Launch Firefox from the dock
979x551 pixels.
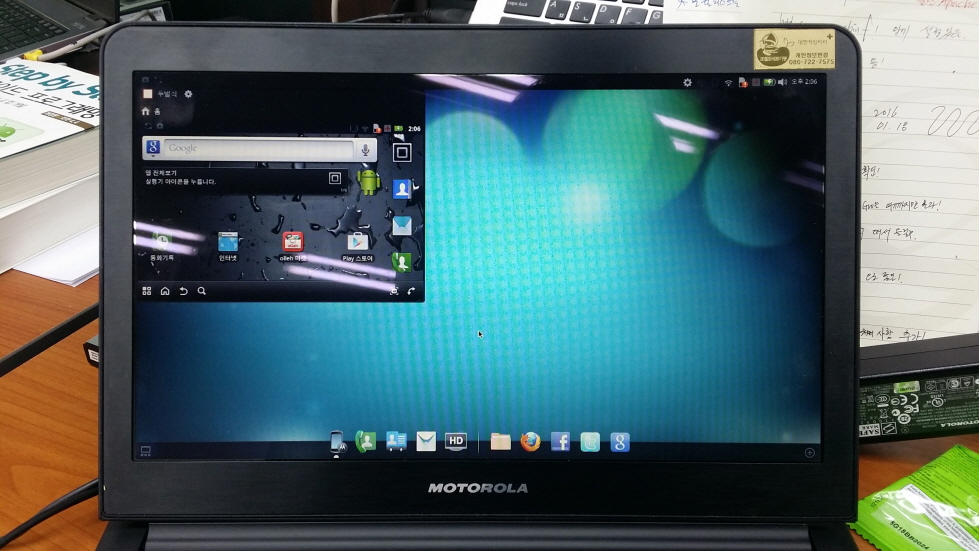(530, 442)
